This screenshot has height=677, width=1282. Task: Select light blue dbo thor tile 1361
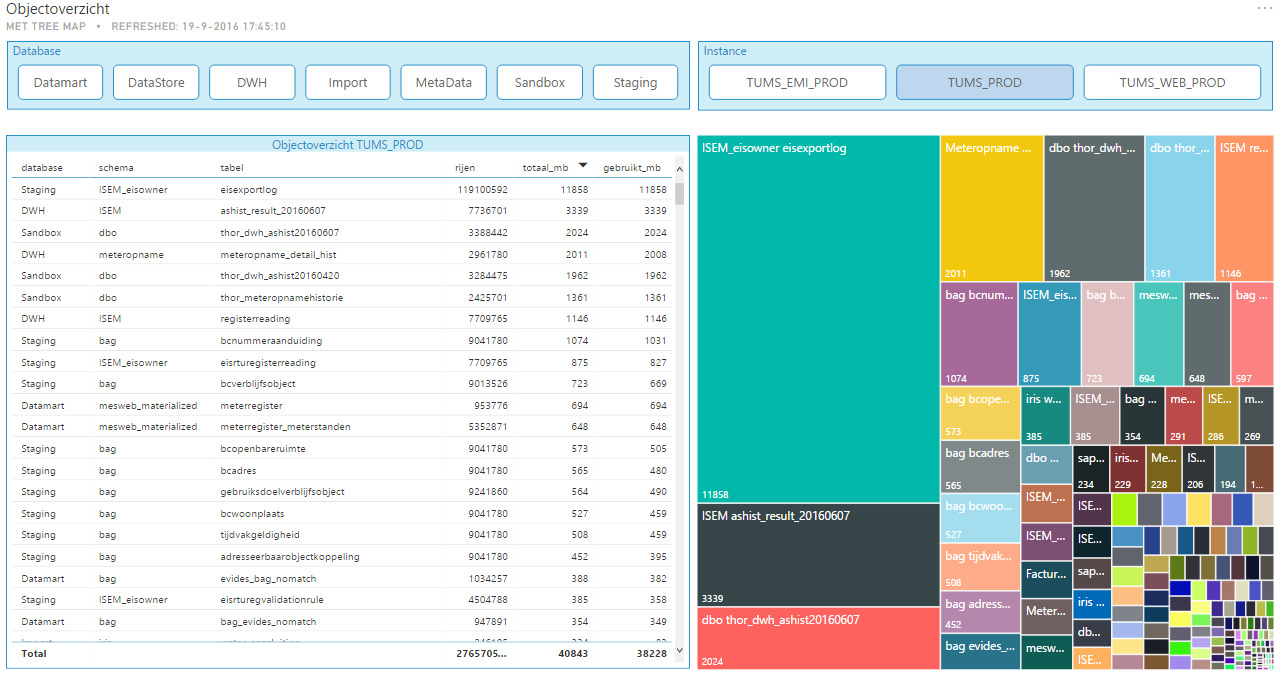1180,209
